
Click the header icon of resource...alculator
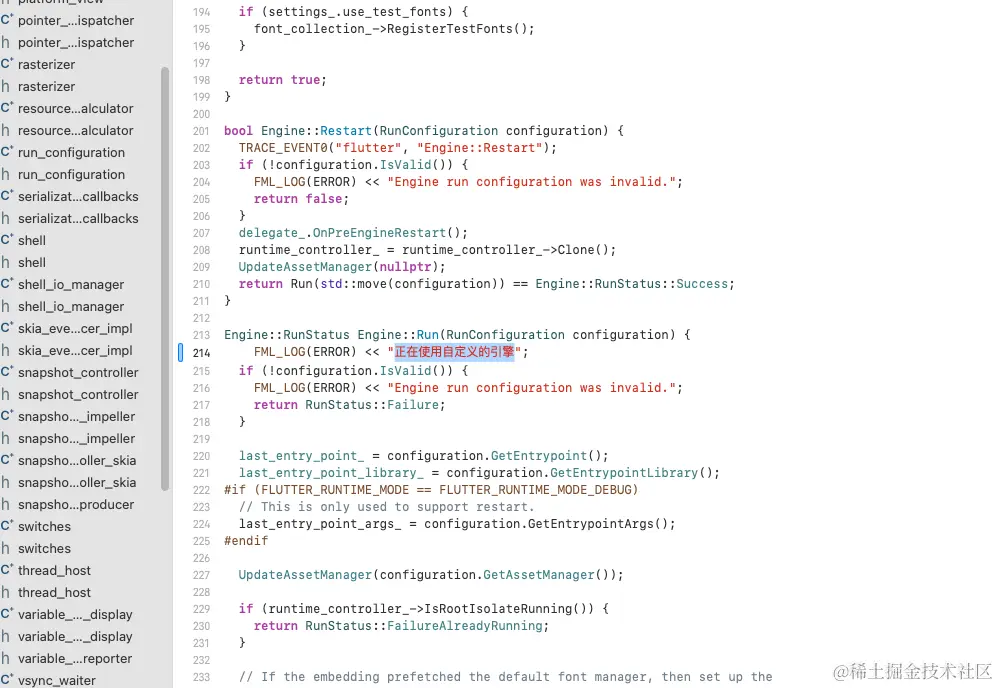tap(6, 130)
